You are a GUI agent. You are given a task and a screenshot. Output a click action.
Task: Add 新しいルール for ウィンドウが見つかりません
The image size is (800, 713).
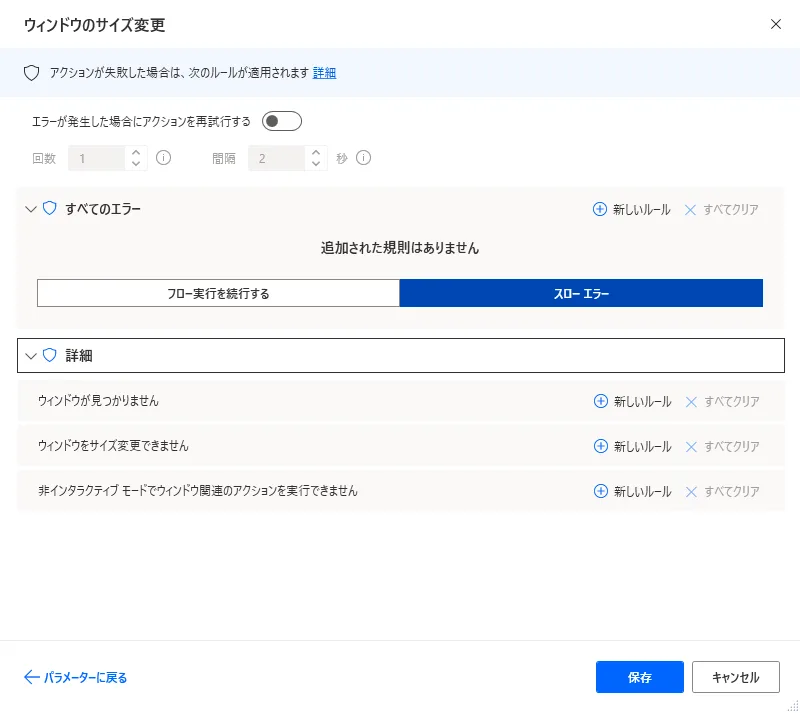coord(632,401)
